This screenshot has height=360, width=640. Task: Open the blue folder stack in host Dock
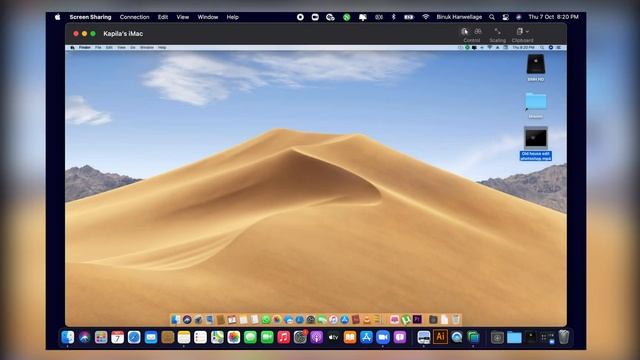coord(514,337)
